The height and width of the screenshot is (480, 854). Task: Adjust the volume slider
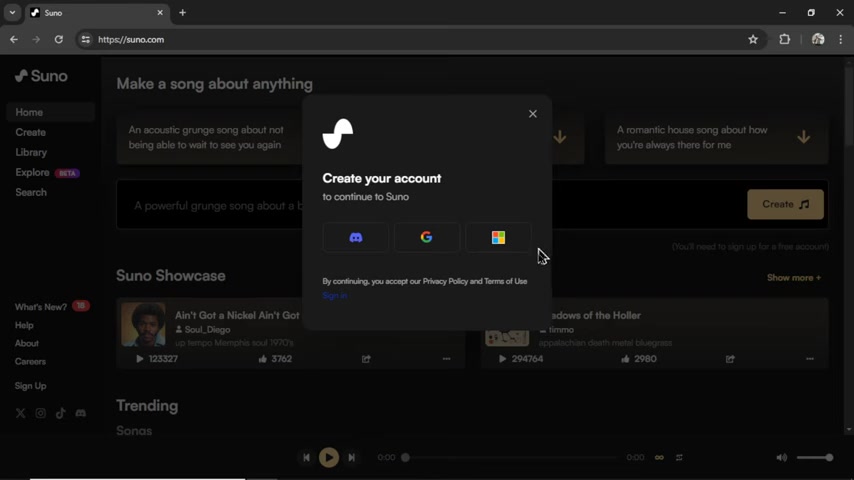815,458
